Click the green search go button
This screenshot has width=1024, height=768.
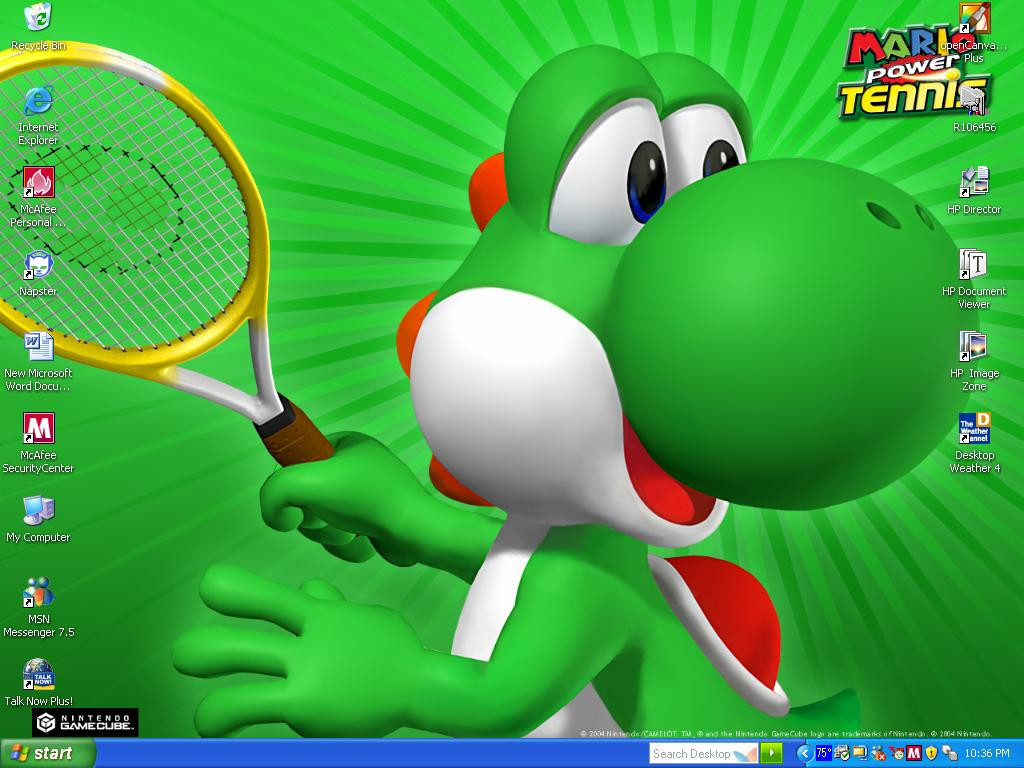click(771, 754)
